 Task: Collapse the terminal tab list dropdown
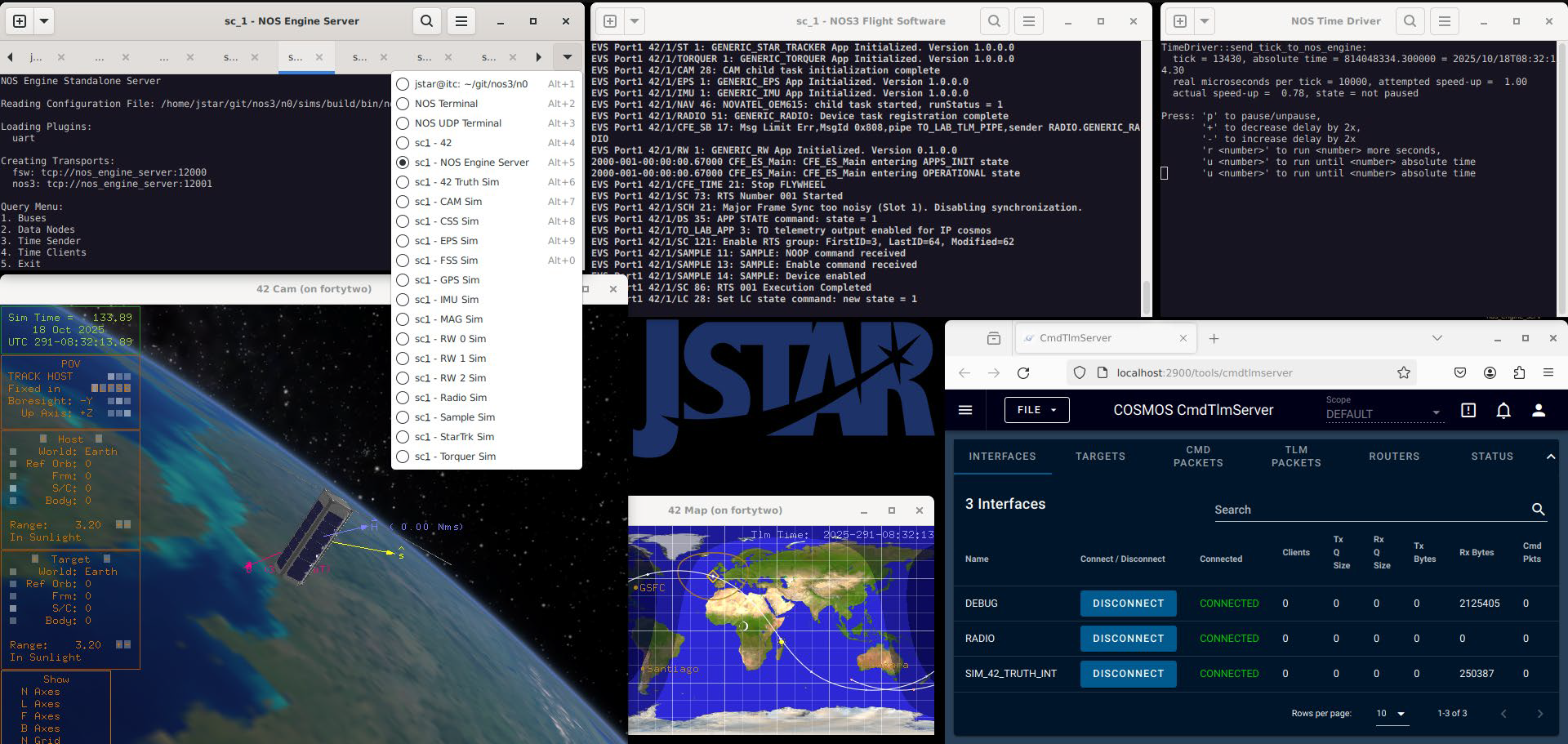pos(567,57)
